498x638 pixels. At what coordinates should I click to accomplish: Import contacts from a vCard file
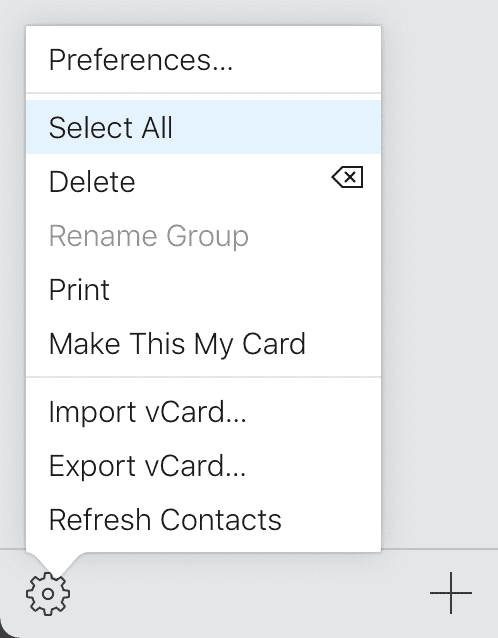(203, 411)
